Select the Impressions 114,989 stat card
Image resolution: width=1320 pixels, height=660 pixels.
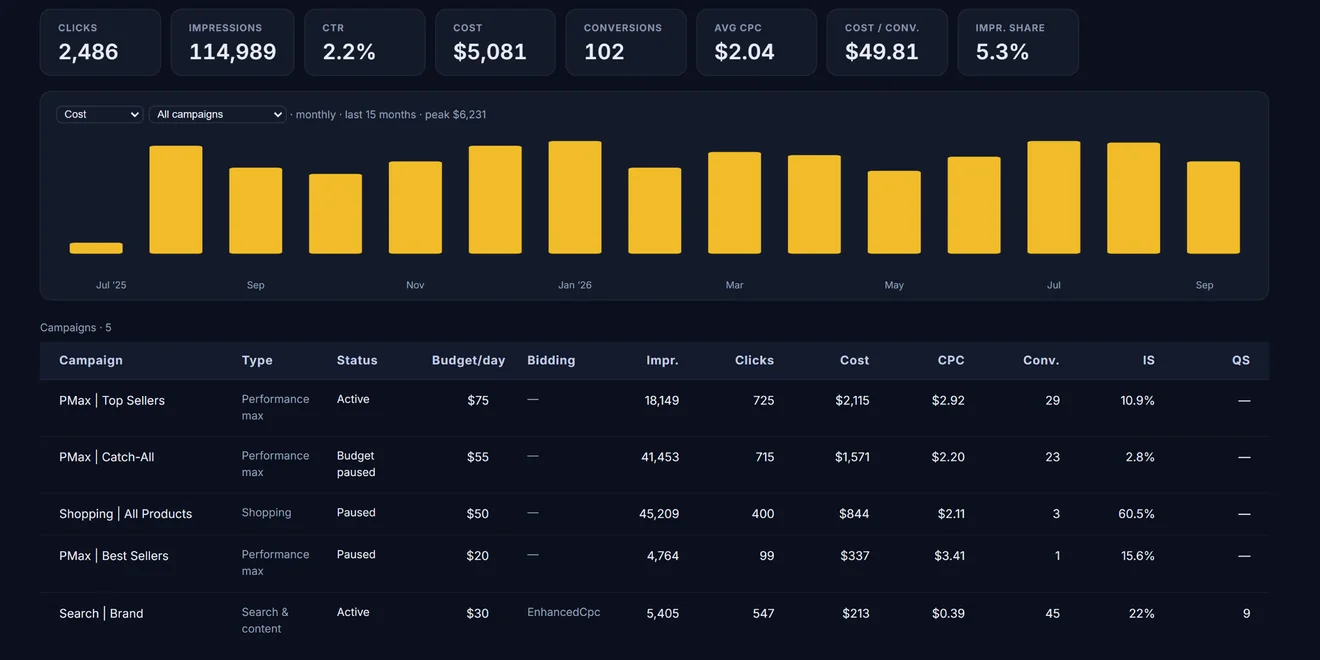[x=232, y=42]
